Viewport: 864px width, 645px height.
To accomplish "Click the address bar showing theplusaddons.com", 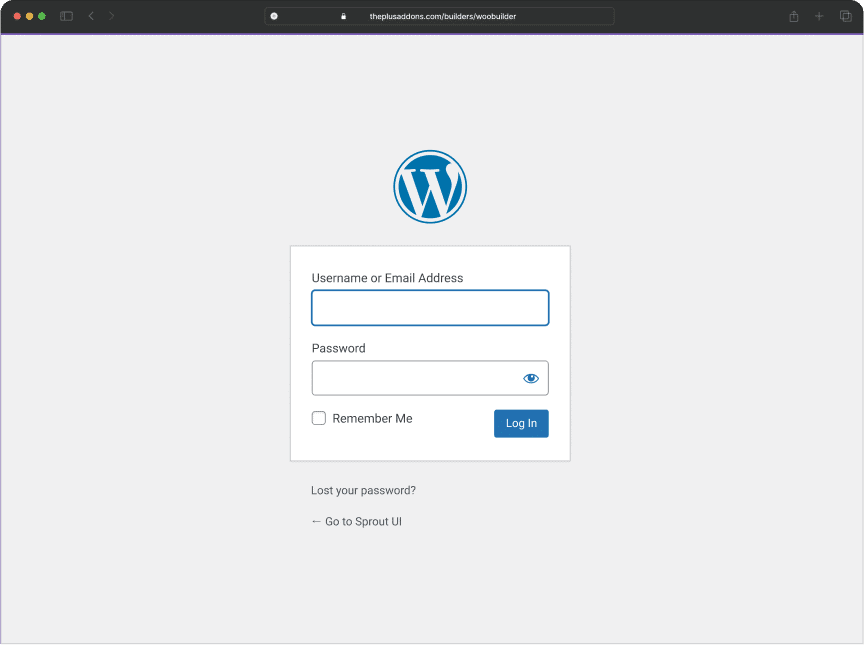I will (x=440, y=16).
